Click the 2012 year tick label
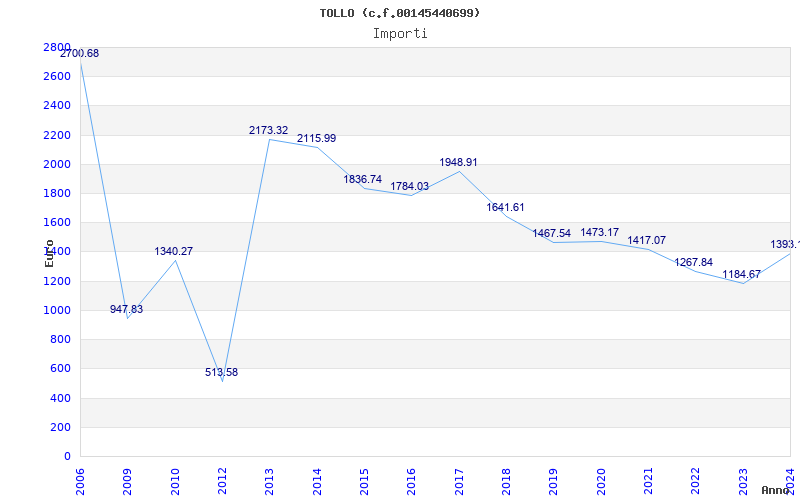This screenshot has width=800, height=500. point(222,482)
